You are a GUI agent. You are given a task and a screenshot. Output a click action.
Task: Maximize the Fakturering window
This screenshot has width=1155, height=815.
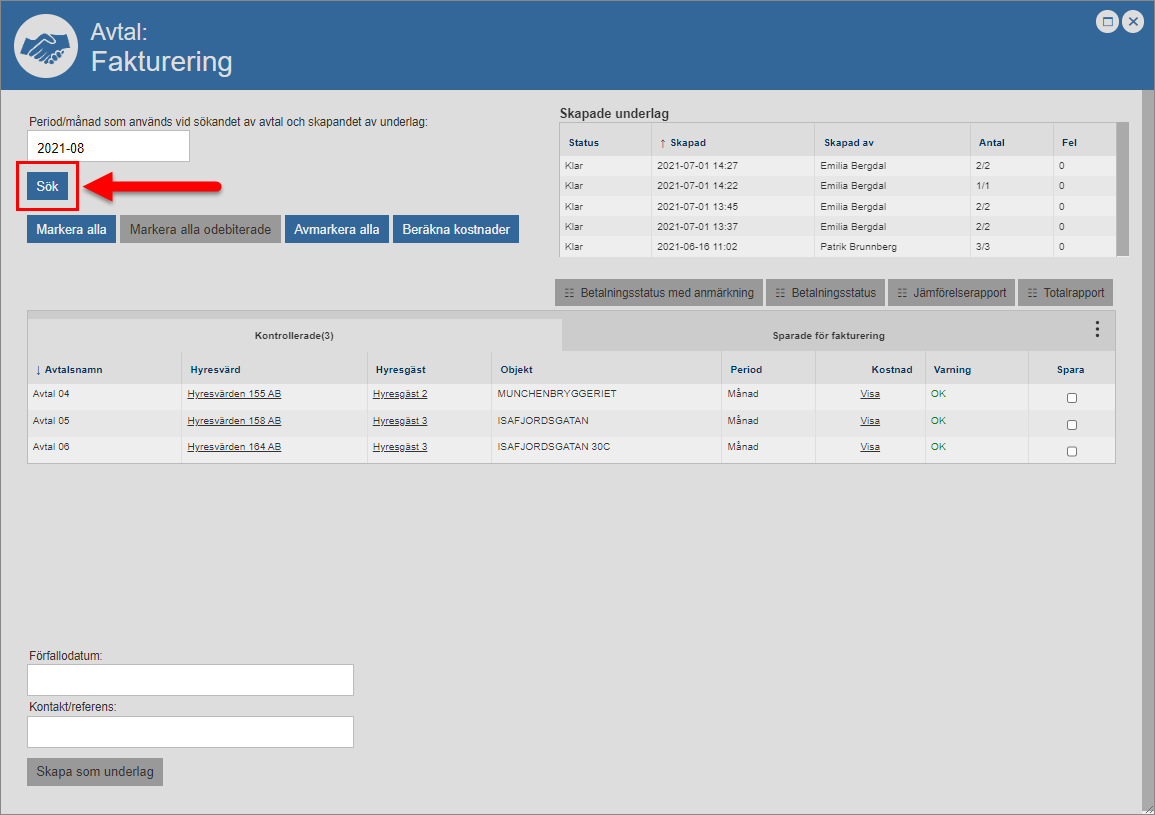tap(1107, 21)
